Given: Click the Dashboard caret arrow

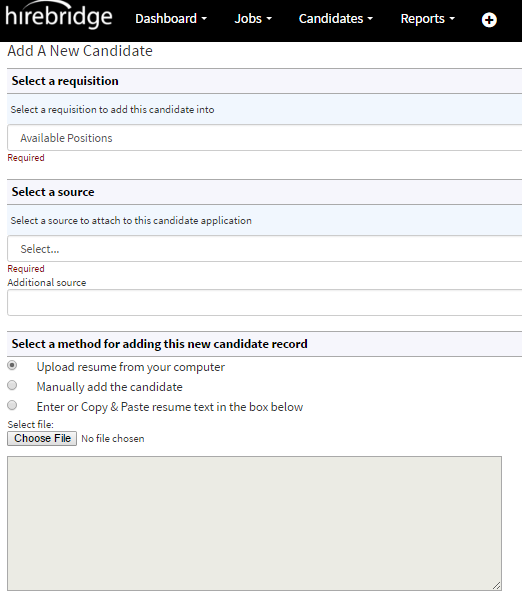Looking at the screenshot, I should click(x=204, y=19).
